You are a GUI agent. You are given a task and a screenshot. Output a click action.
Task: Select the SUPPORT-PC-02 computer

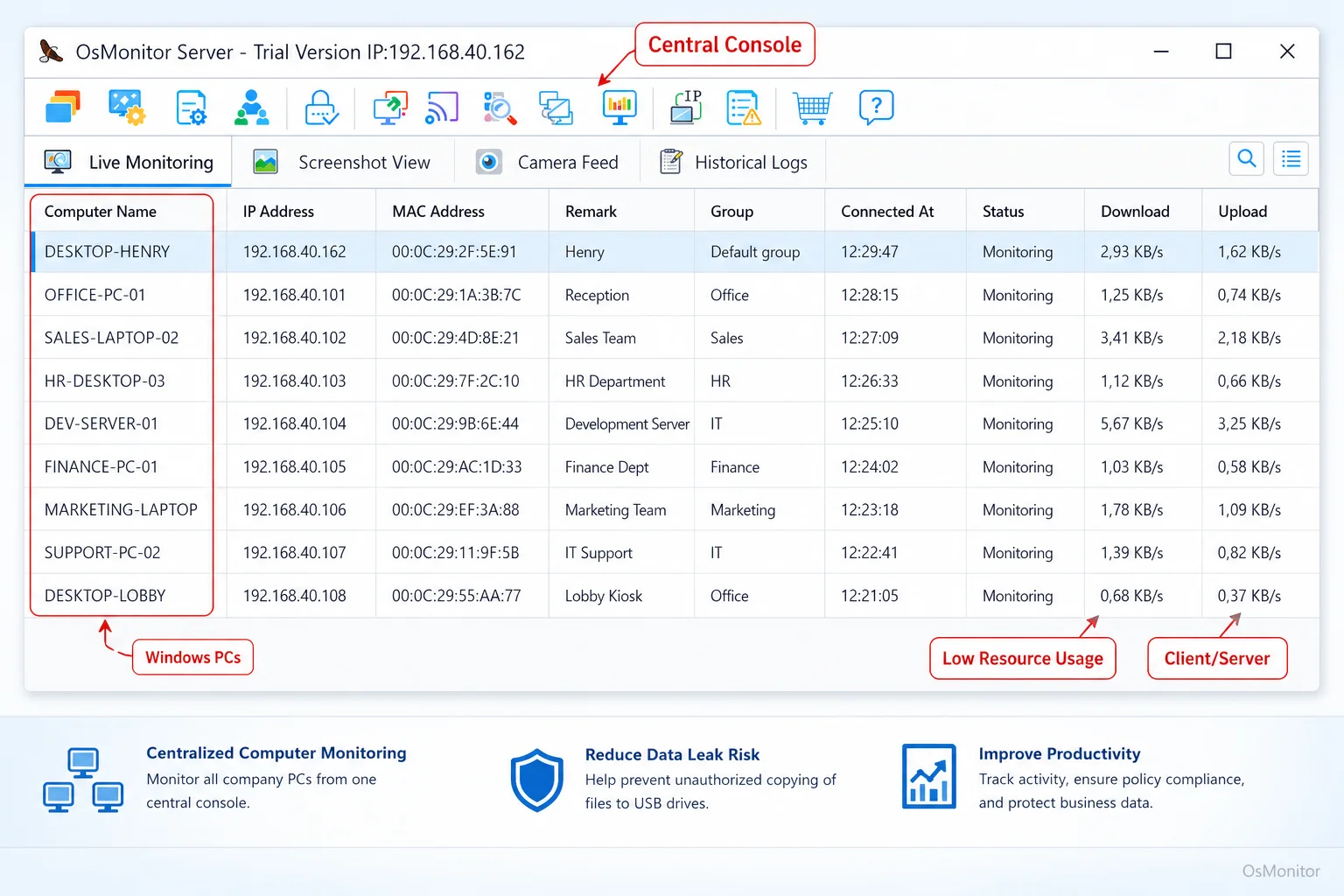click(x=102, y=553)
